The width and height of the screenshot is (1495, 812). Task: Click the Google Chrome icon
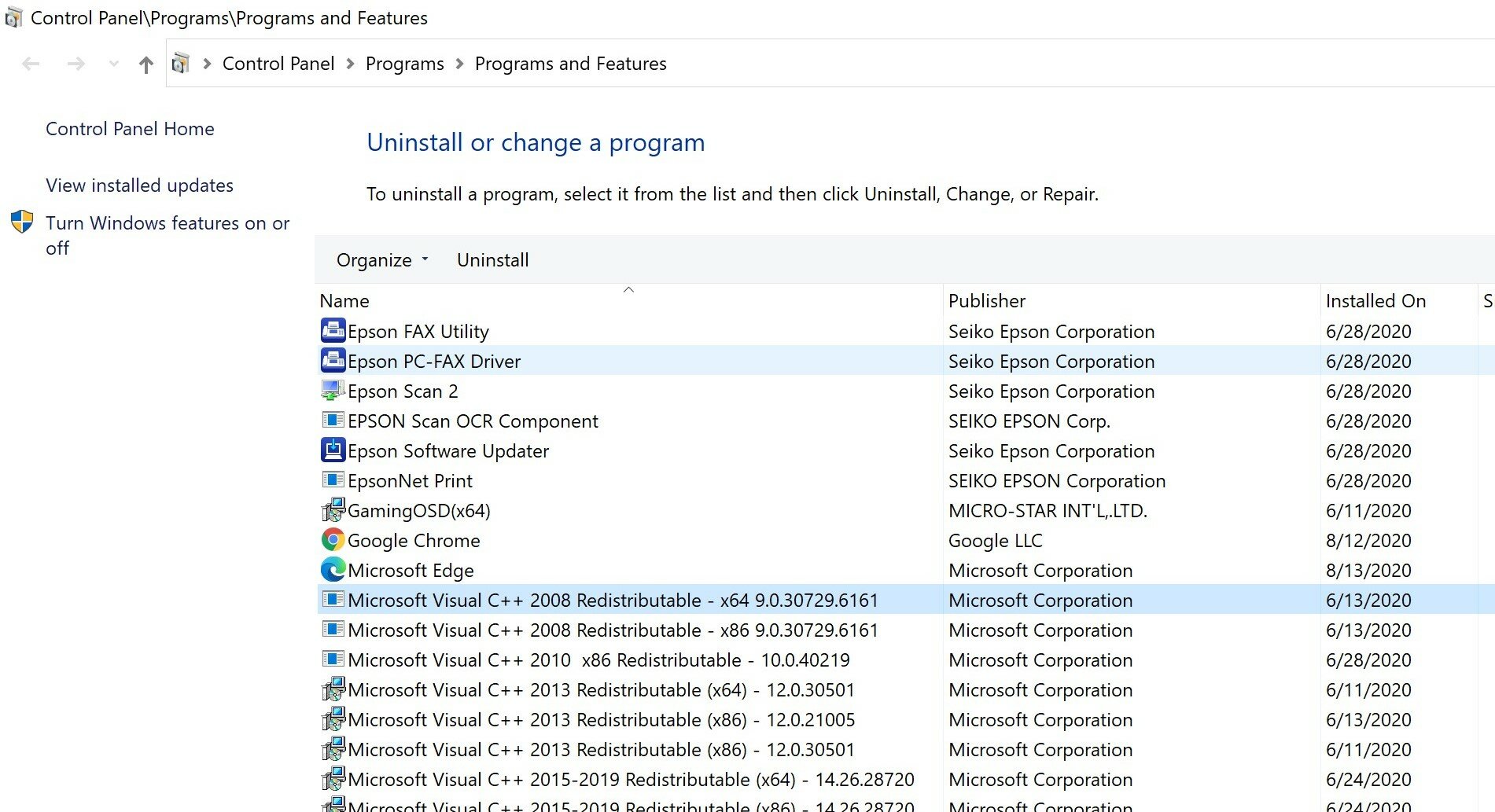[x=333, y=540]
